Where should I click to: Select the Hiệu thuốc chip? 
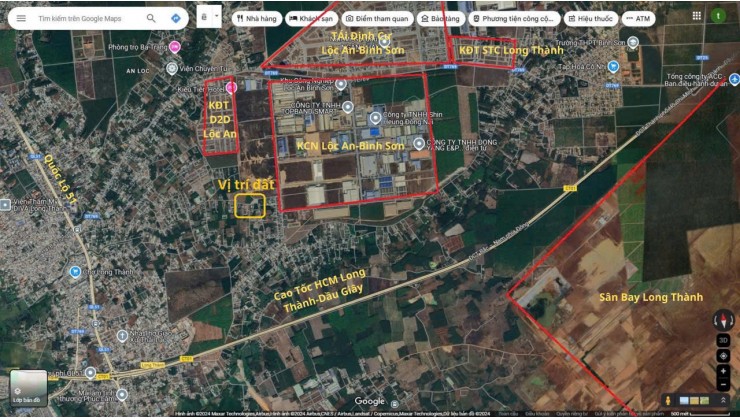(591, 19)
